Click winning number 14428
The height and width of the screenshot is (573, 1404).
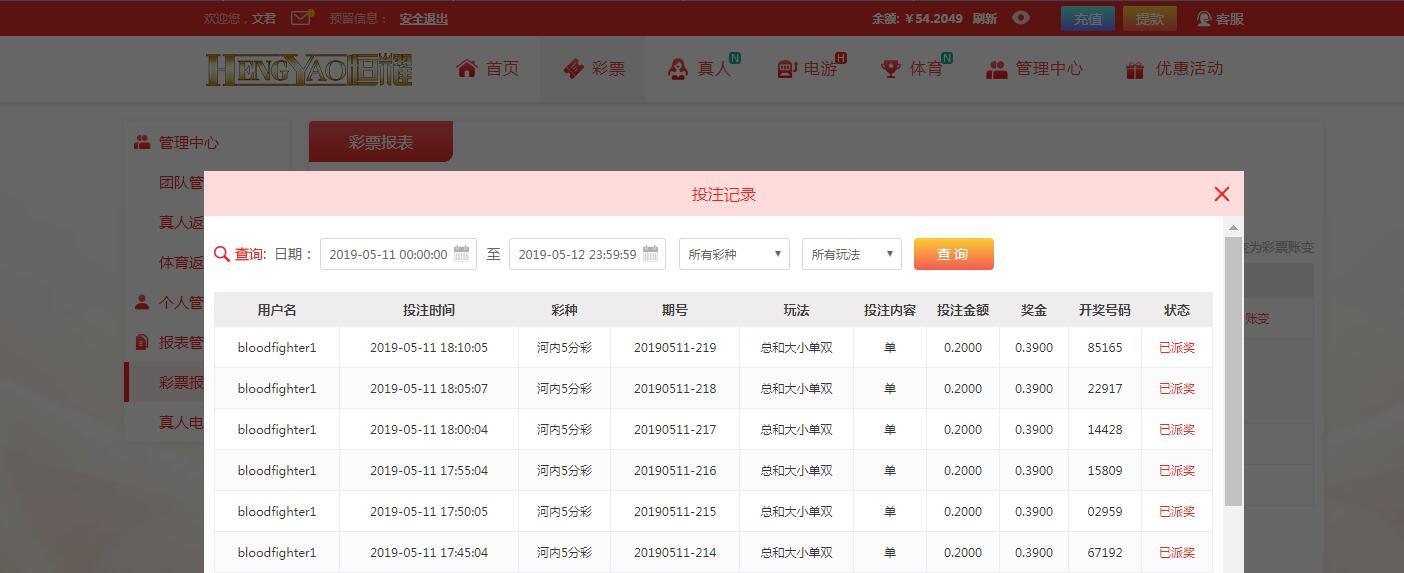[1105, 430]
